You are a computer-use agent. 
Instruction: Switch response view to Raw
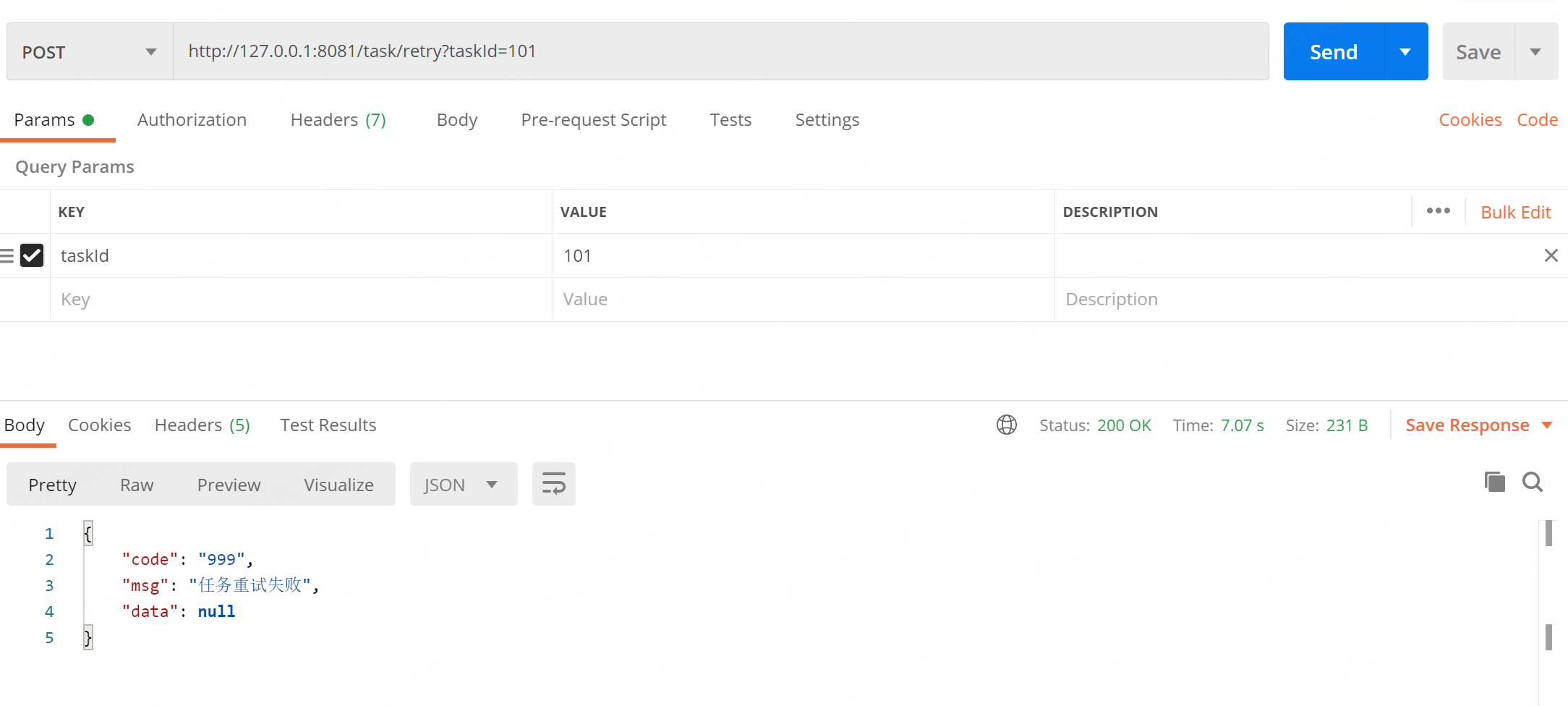137,485
